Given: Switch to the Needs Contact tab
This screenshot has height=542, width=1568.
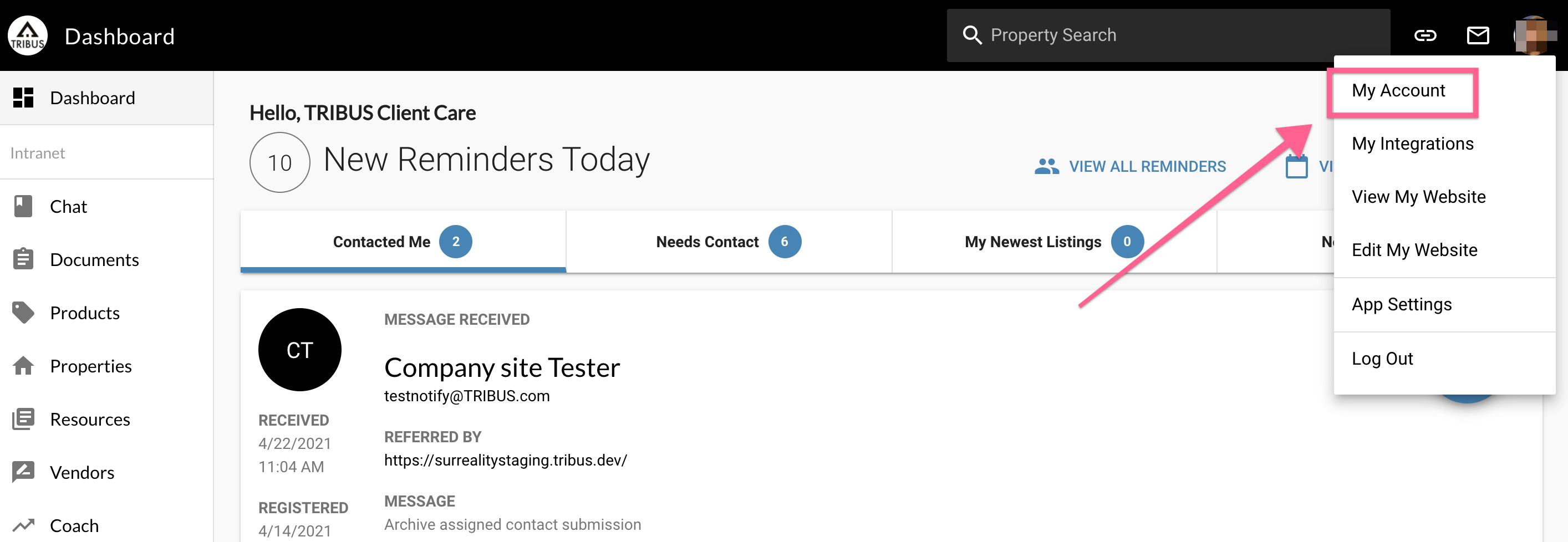Looking at the screenshot, I should click(x=728, y=242).
